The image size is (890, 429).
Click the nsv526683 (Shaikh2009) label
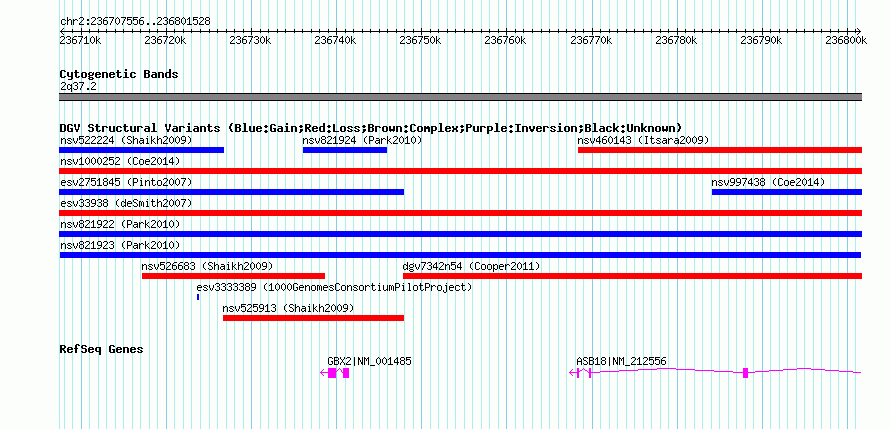click(x=207, y=266)
